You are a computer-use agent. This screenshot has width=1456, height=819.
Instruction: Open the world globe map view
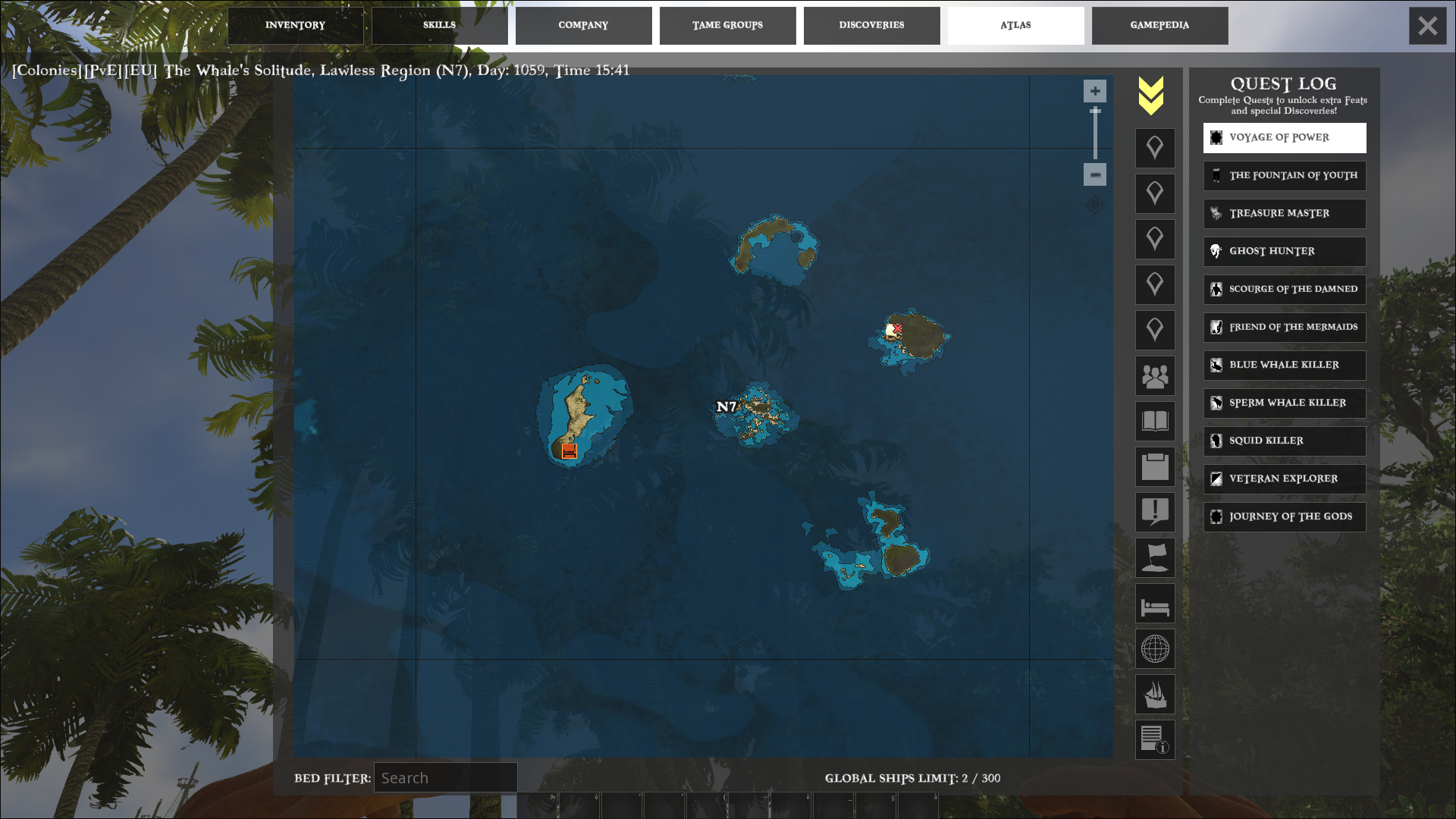pos(1155,649)
